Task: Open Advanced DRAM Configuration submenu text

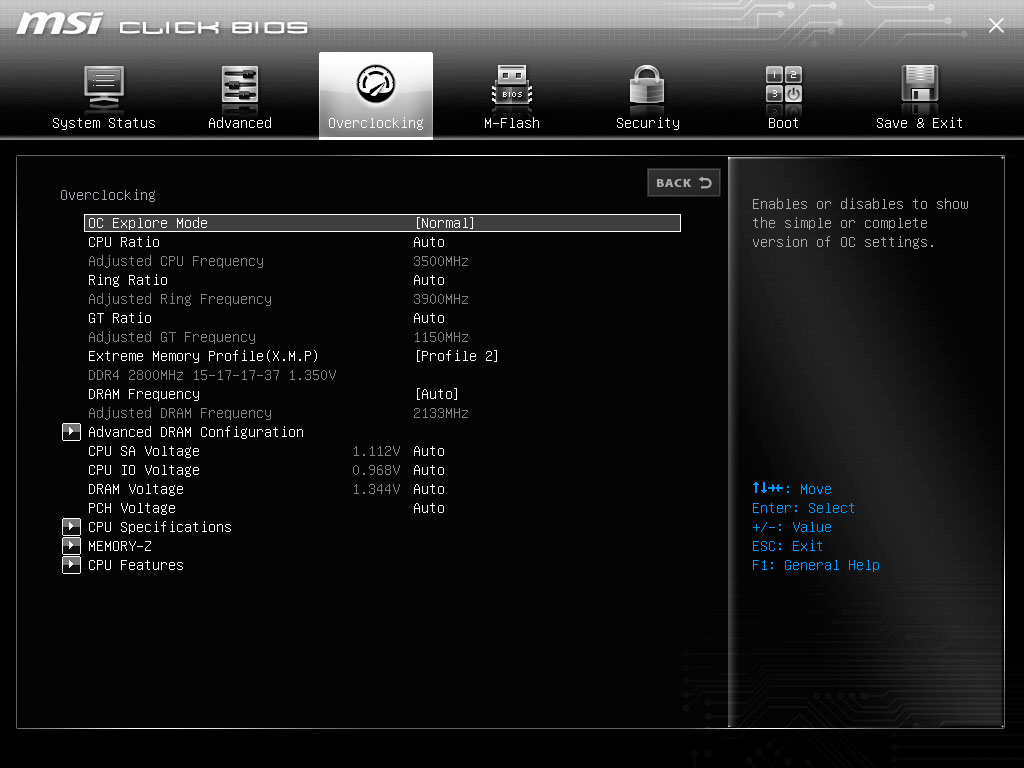Action: tap(196, 432)
